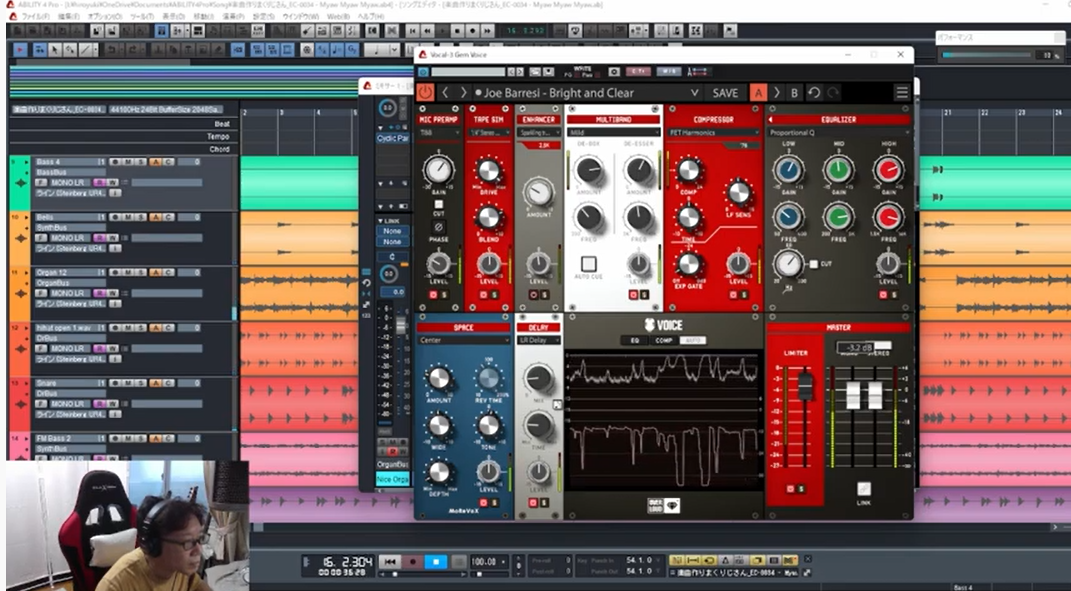Viewport: 1071px width, 591px height.
Task: Click the record button in top transport toolbar
Action: click(472, 31)
